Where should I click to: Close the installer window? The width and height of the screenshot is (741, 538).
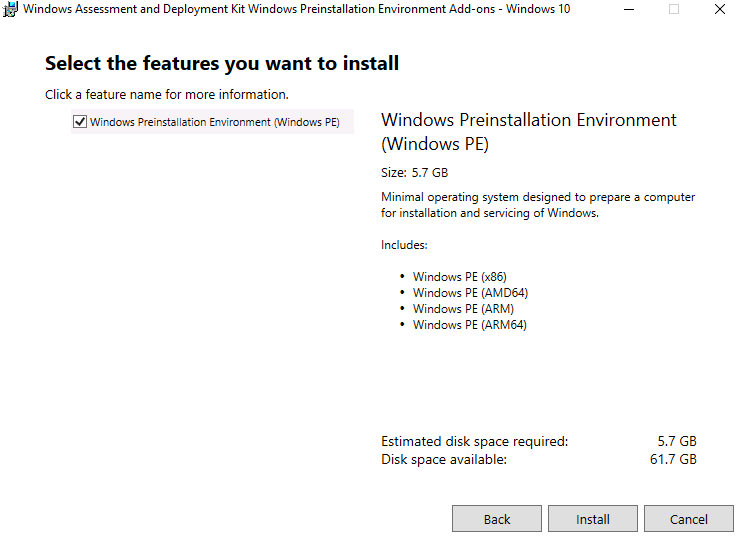click(x=720, y=9)
